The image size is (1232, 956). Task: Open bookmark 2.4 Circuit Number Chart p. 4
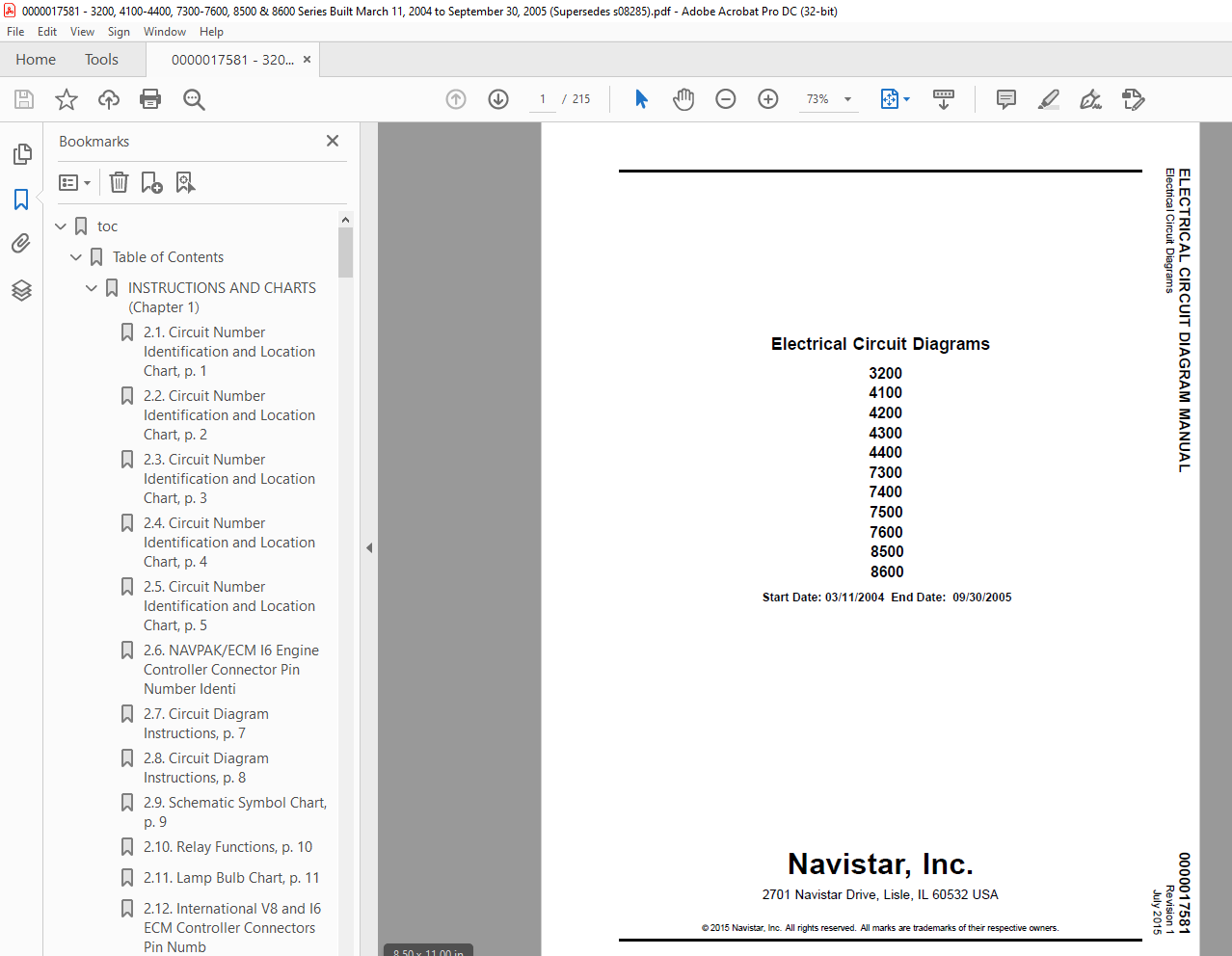(229, 543)
